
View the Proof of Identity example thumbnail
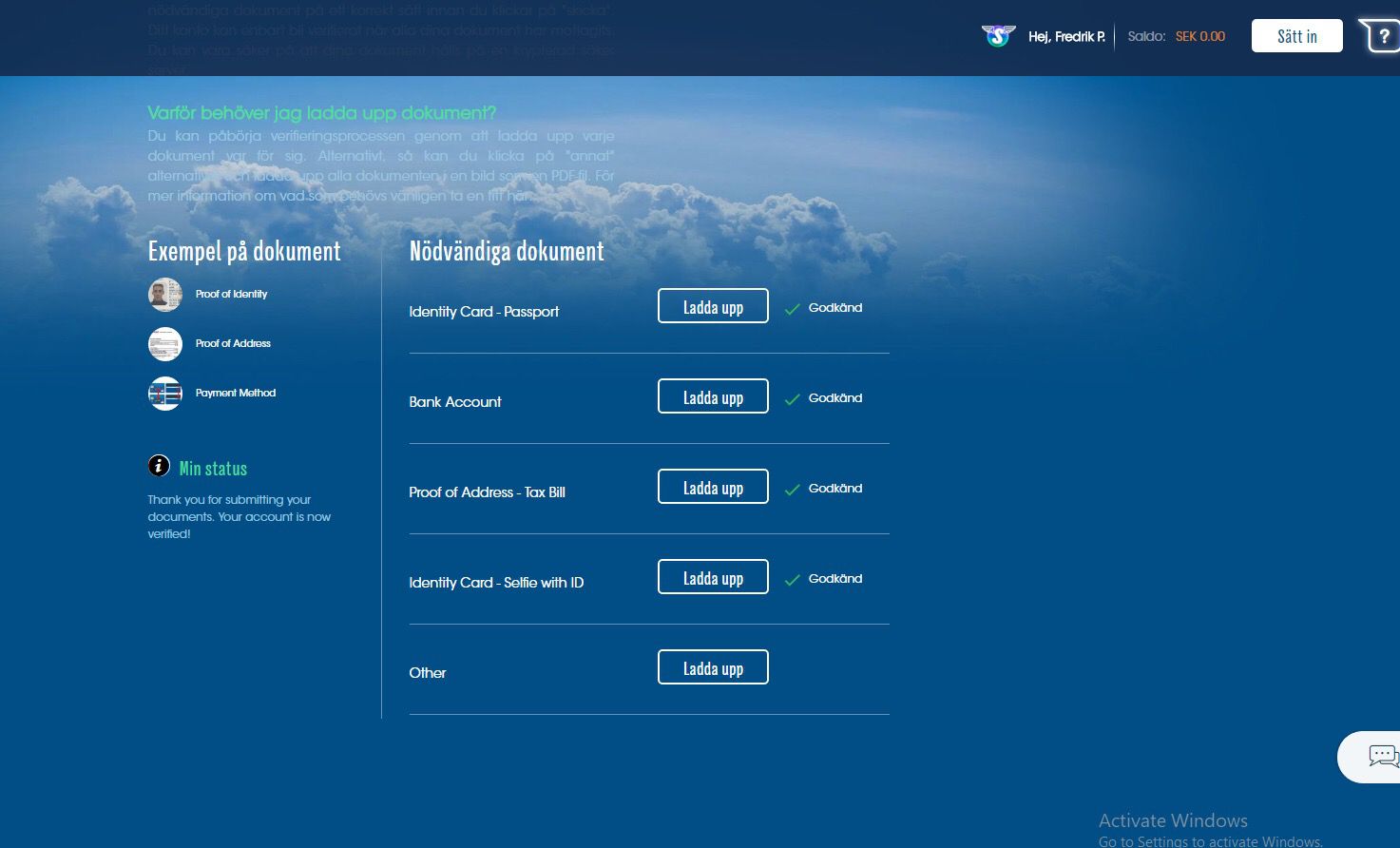tap(165, 295)
